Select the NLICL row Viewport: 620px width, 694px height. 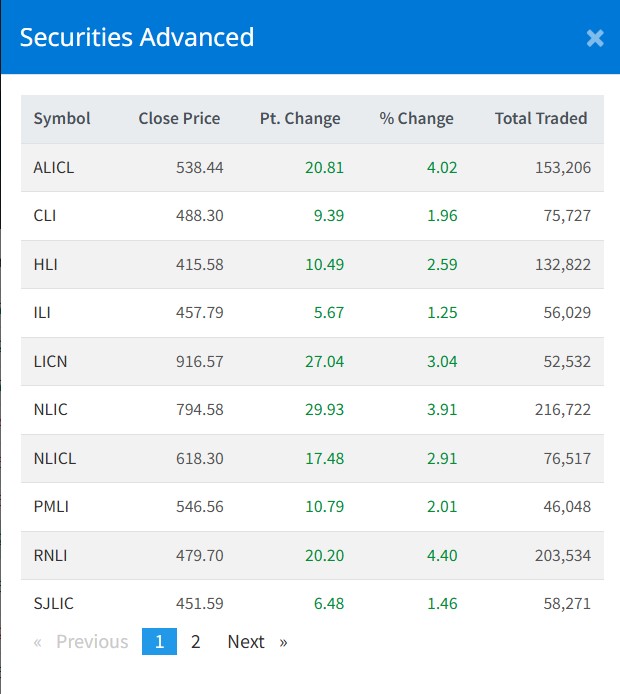coord(54,458)
